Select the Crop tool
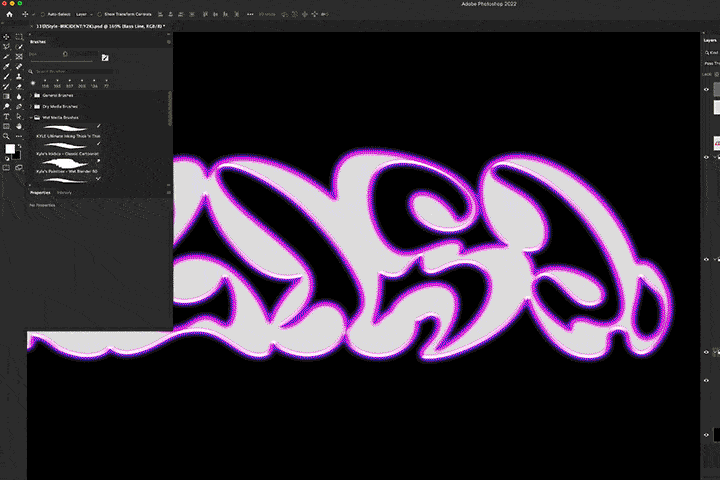 (6, 57)
